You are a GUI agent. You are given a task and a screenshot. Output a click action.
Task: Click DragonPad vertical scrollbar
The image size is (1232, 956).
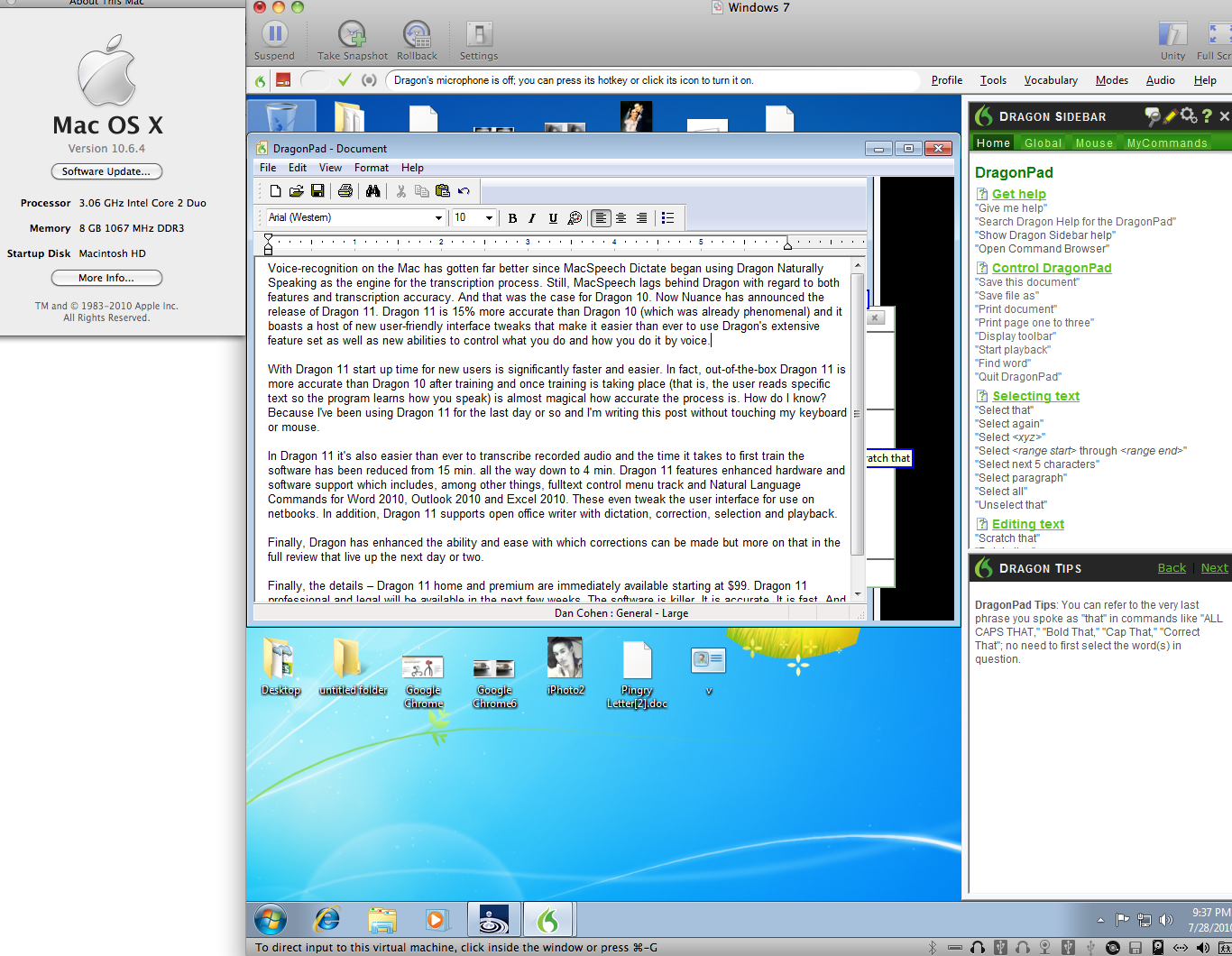coord(858,415)
